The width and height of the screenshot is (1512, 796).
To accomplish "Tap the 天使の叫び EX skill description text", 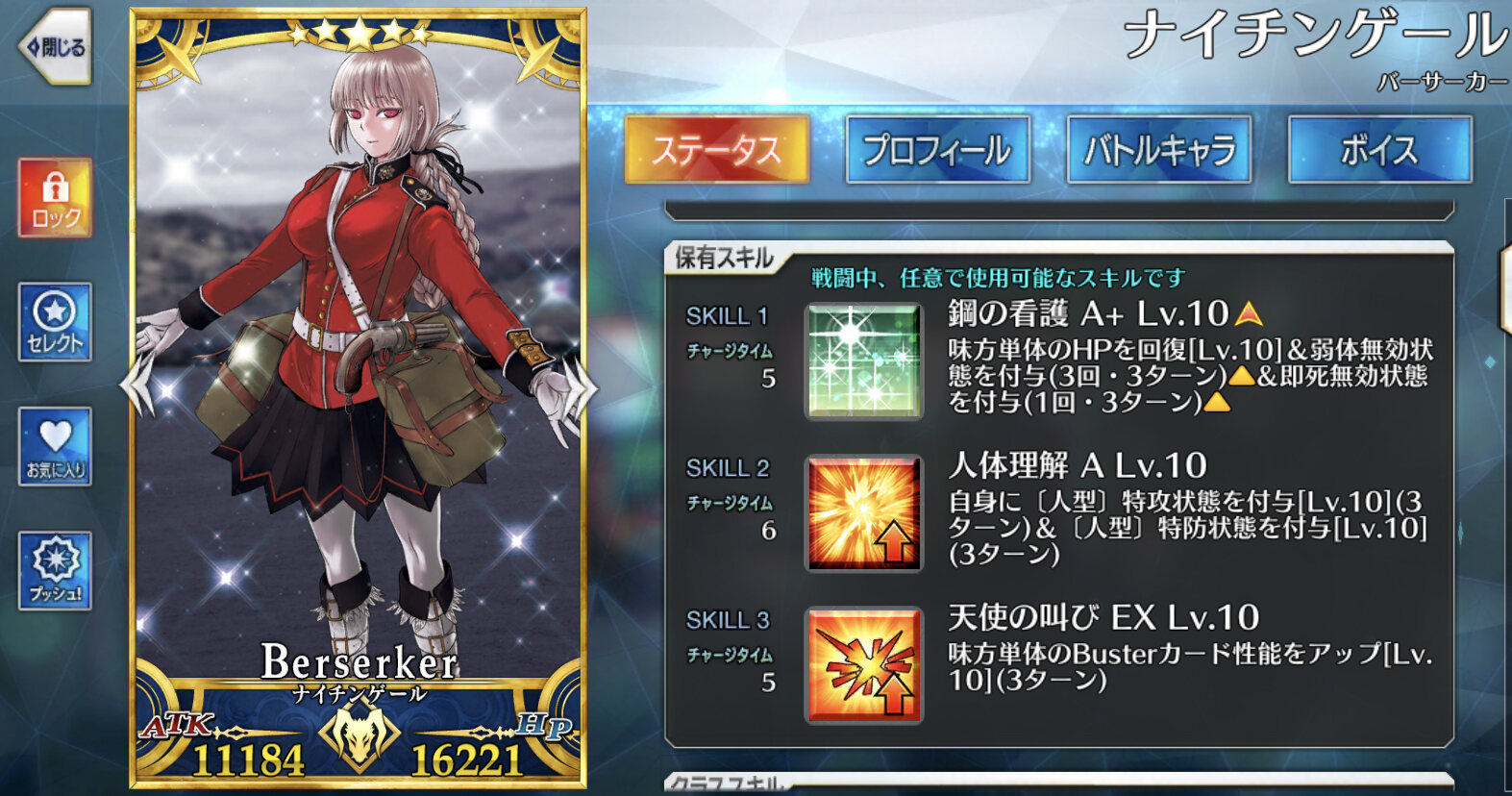I will pos(1190,667).
